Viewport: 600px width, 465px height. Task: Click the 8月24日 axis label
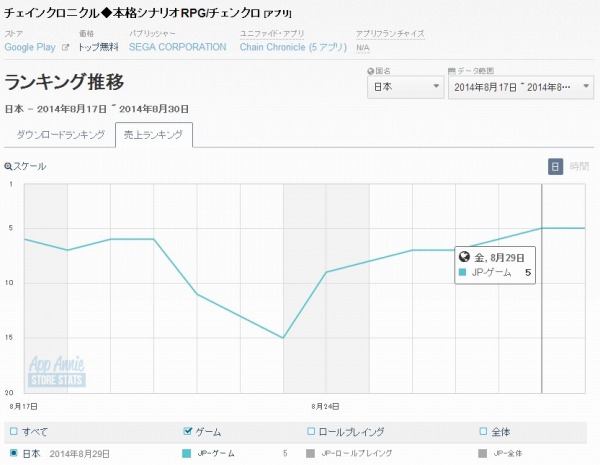click(x=325, y=406)
